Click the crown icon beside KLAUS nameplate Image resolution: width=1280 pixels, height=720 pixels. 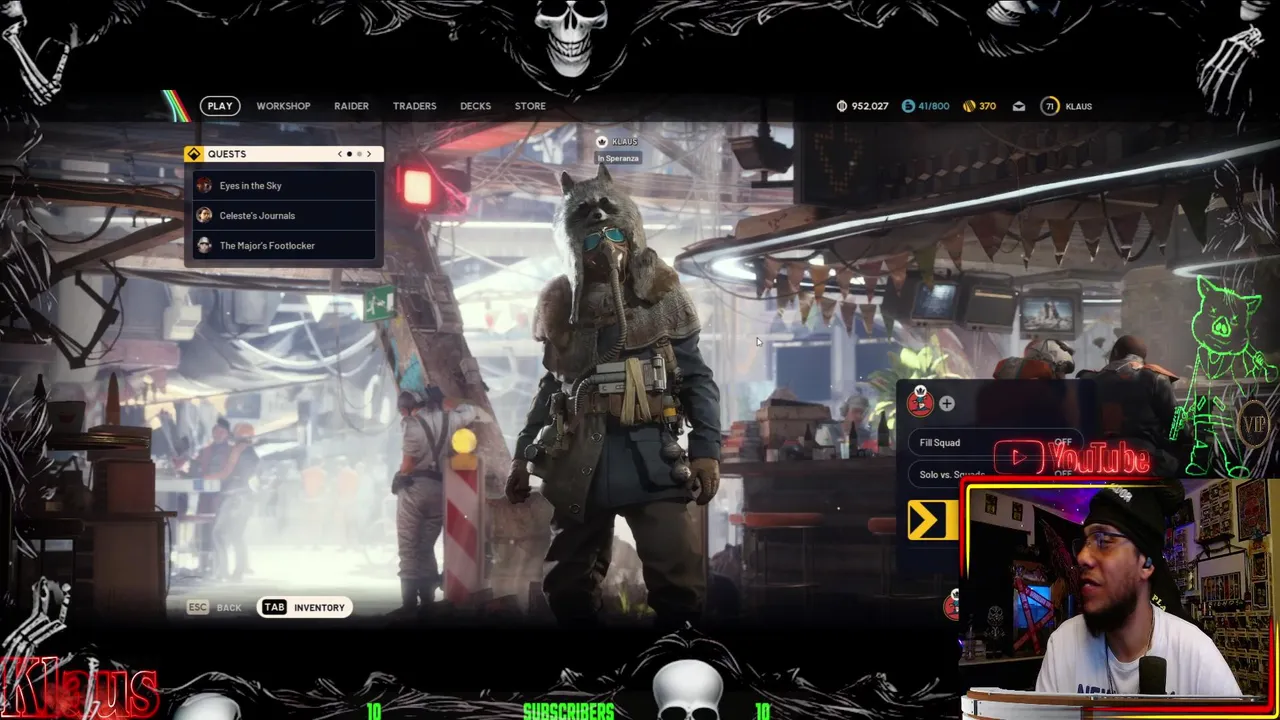pos(602,142)
